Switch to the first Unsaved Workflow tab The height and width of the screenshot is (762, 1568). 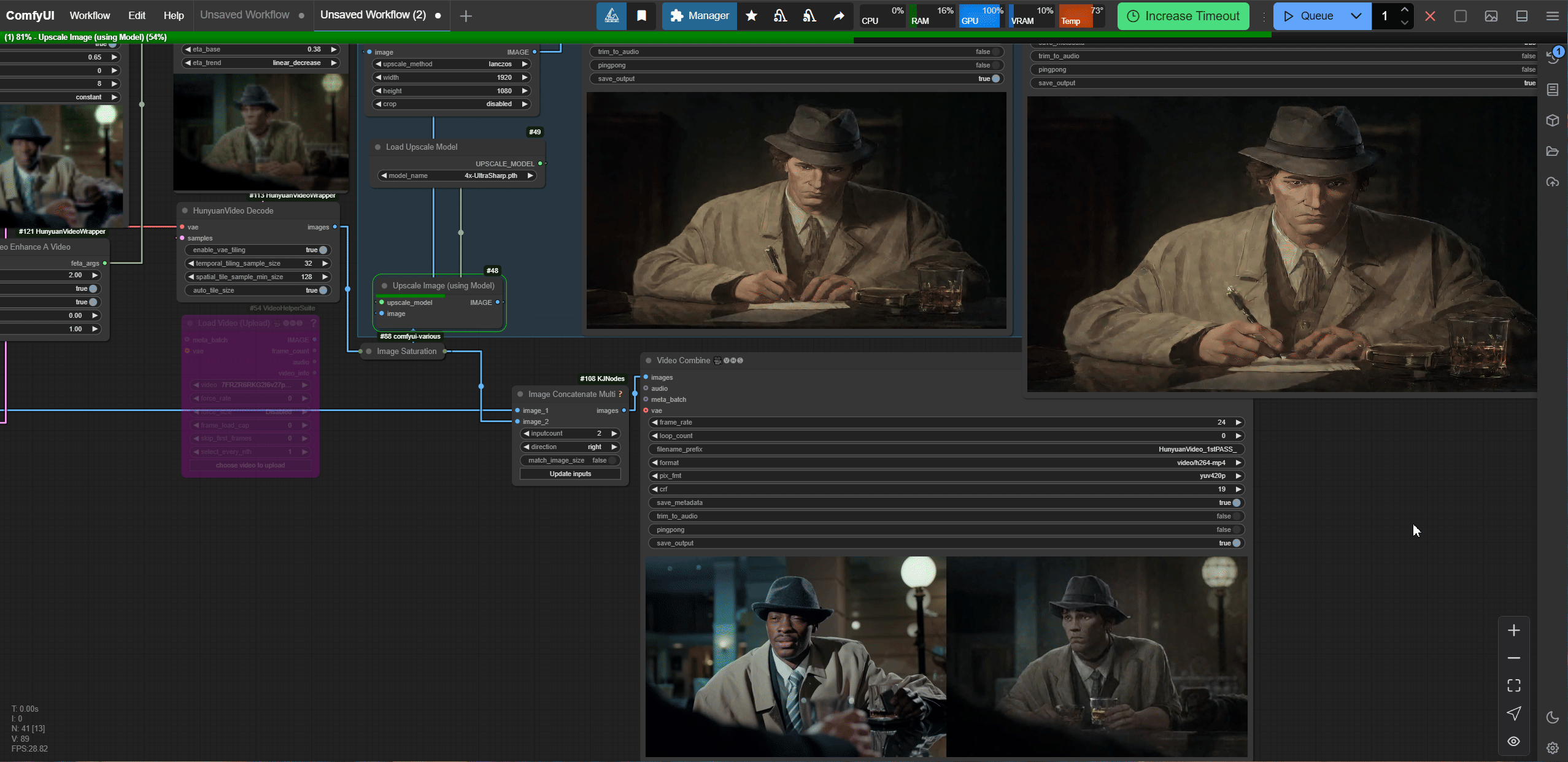click(x=244, y=15)
